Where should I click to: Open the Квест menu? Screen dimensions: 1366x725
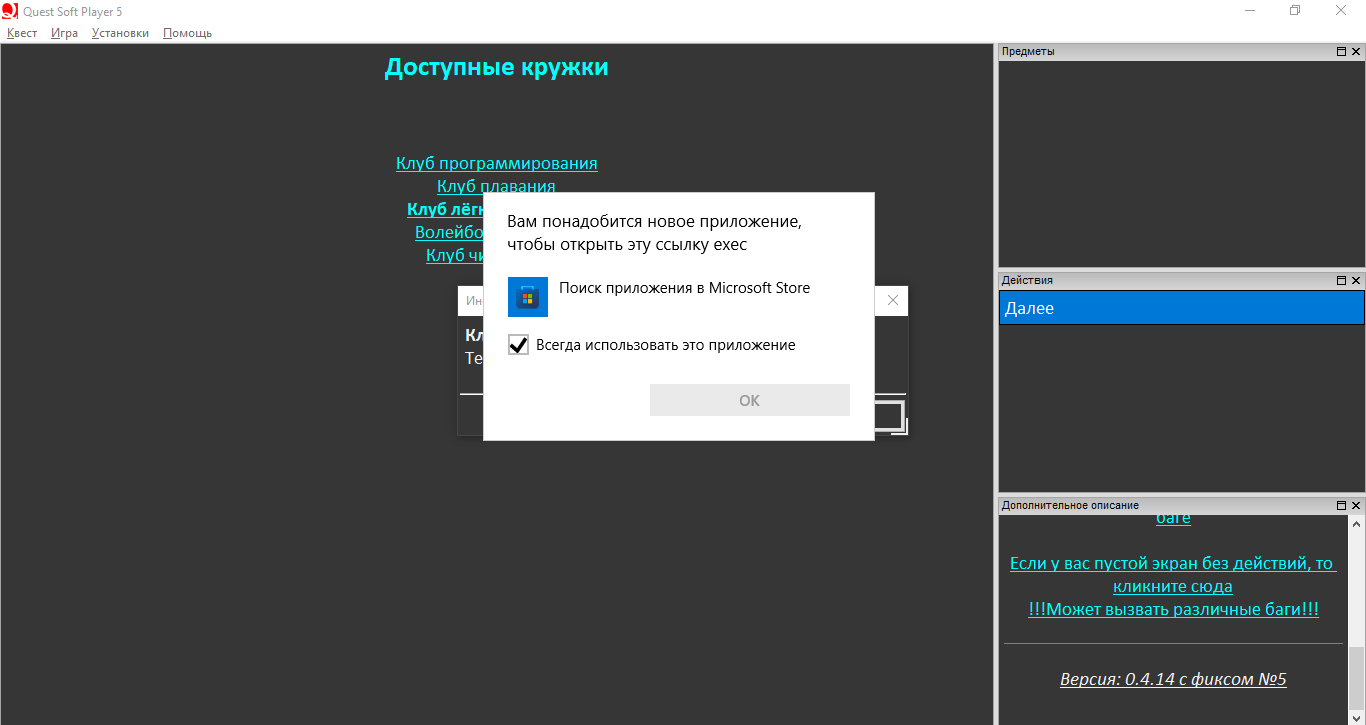22,33
